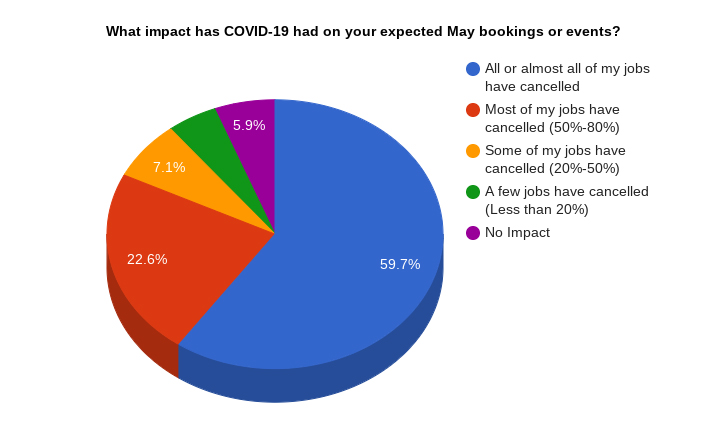
Task: Click the 5.9% label on the purple slice
Action: [x=249, y=125]
